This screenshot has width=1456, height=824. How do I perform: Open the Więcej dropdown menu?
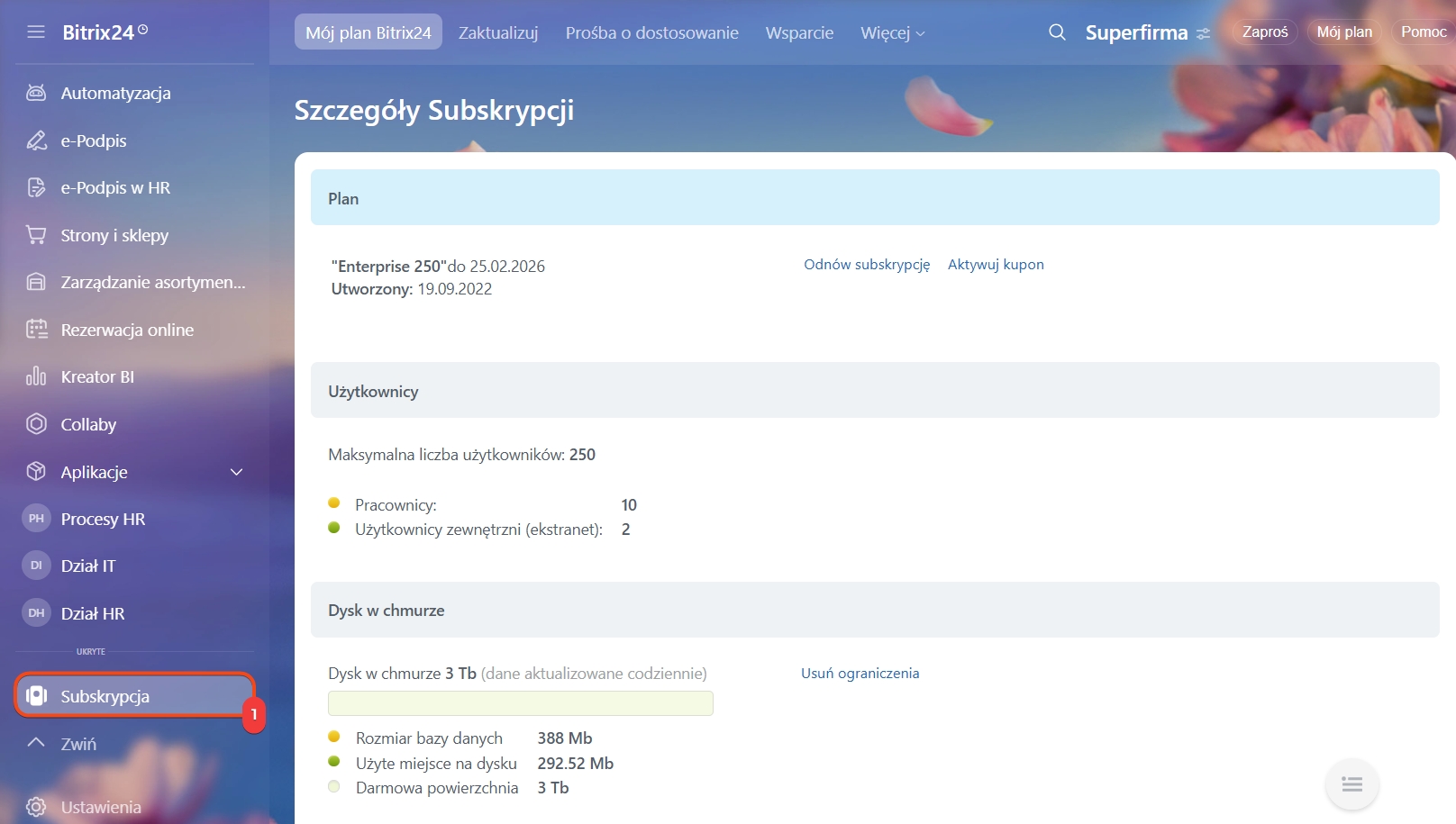[892, 33]
